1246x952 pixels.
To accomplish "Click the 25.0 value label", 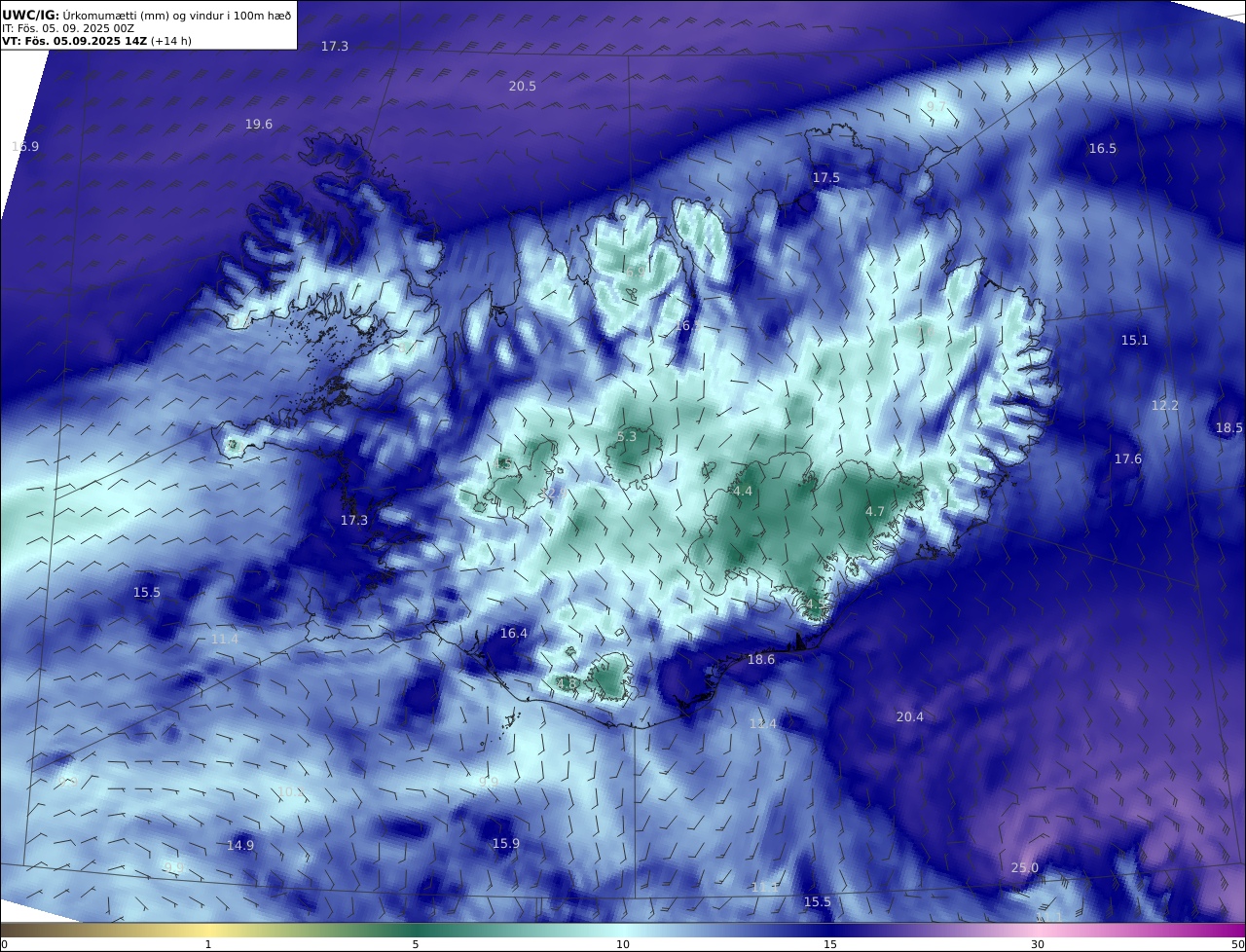I will point(1025,868).
